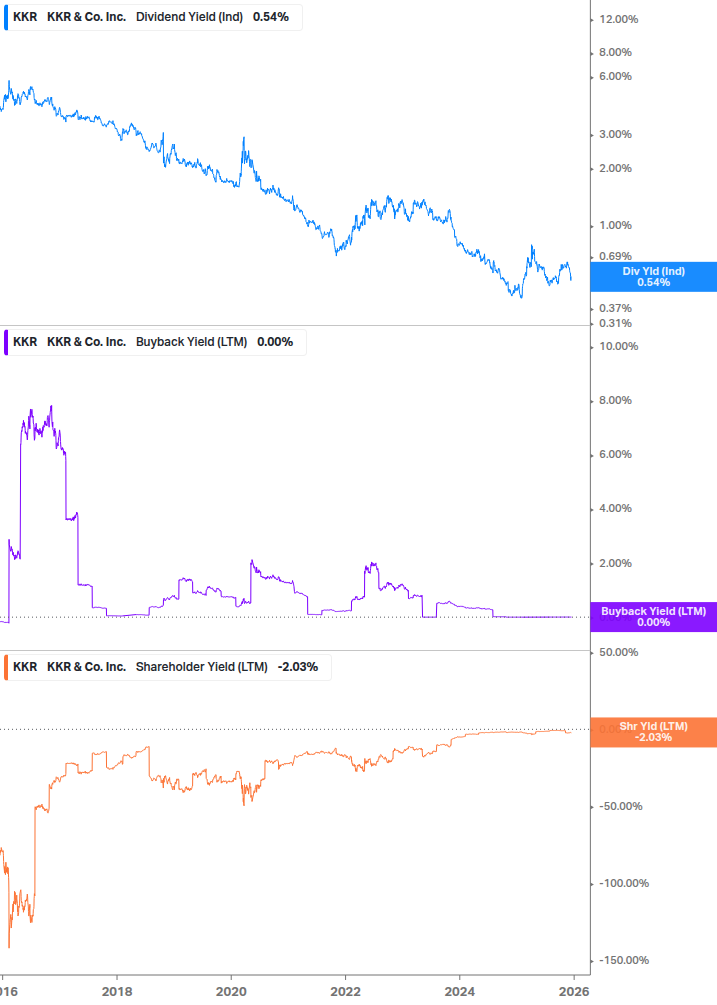Click the 2020 label on the time axis
Screen dimensions: 717x1005
(x=231, y=992)
